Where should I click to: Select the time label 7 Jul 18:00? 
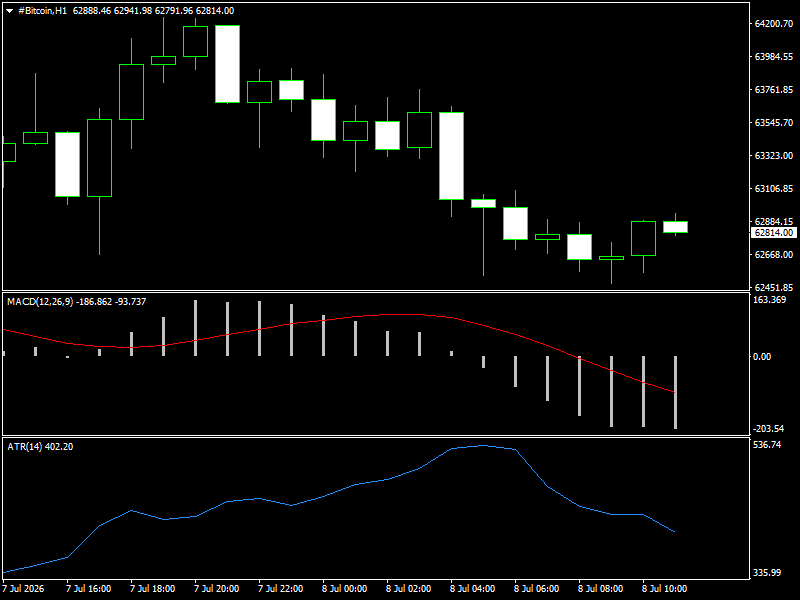153,589
